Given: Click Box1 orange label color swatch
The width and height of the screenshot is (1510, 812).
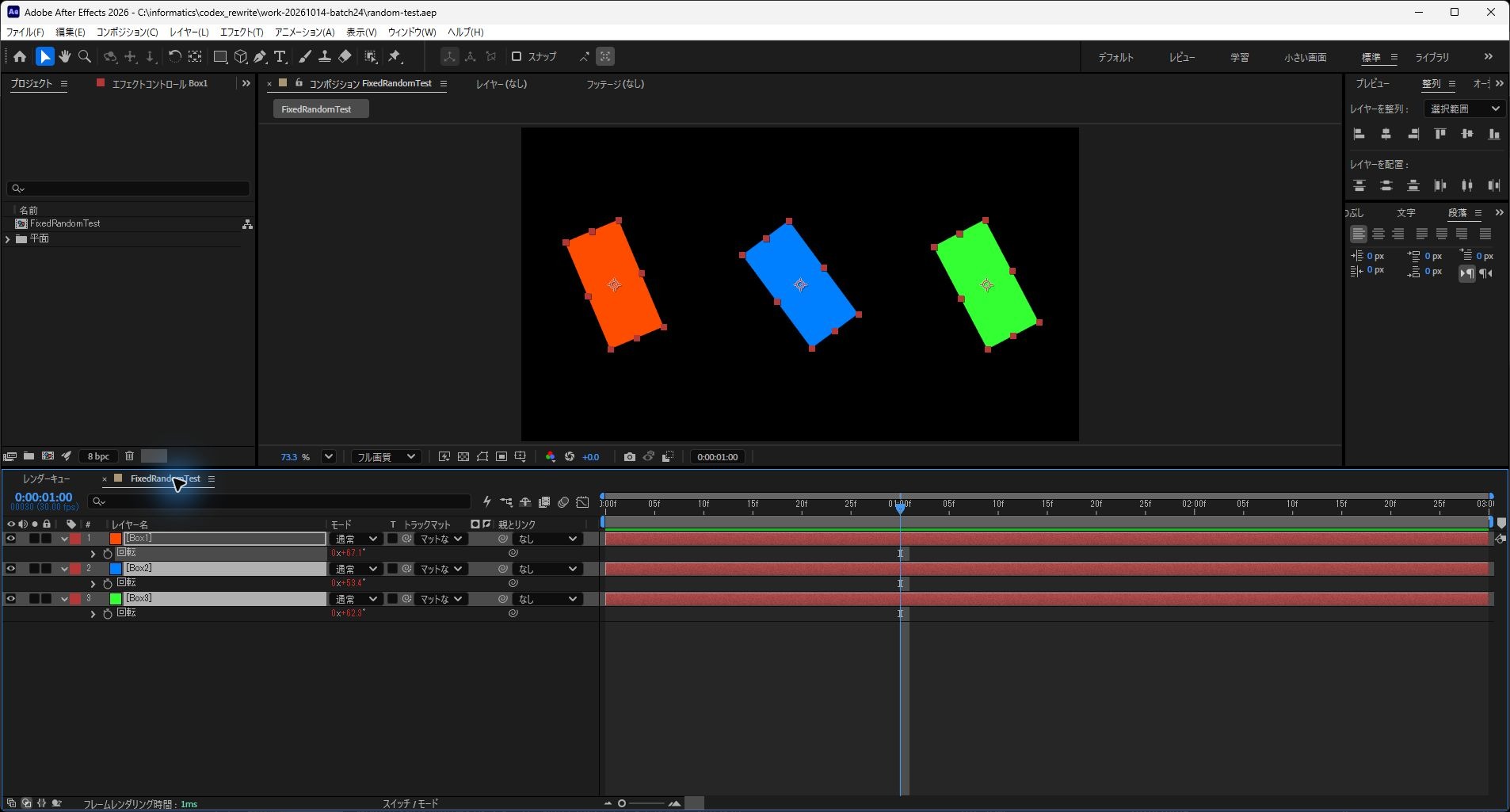Looking at the screenshot, I should [116, 539].
